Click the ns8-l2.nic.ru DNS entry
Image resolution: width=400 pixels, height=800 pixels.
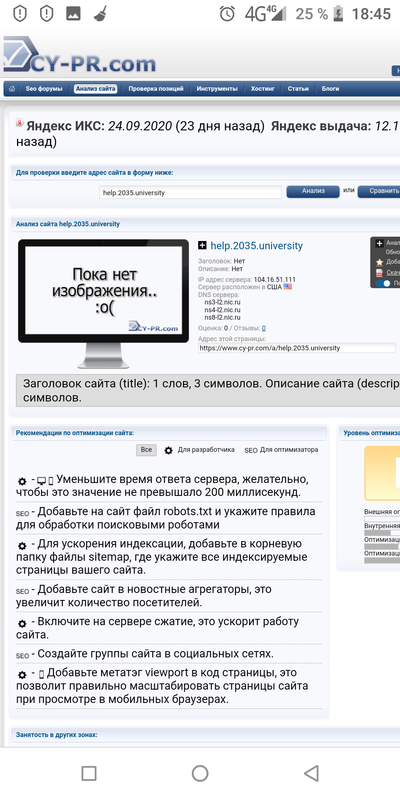point(222,317)
